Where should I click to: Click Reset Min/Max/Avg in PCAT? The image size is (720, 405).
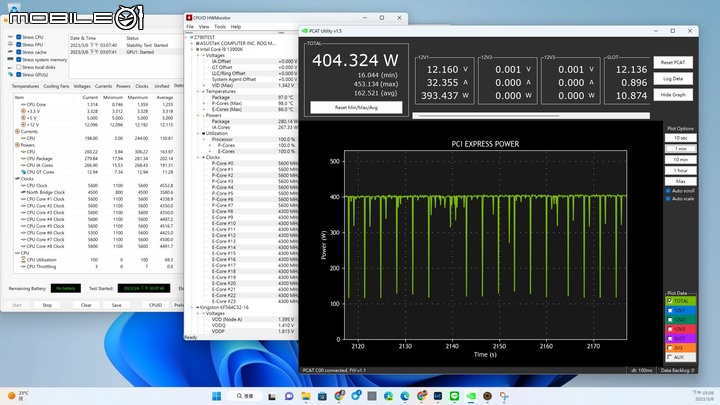coord(356,107)
